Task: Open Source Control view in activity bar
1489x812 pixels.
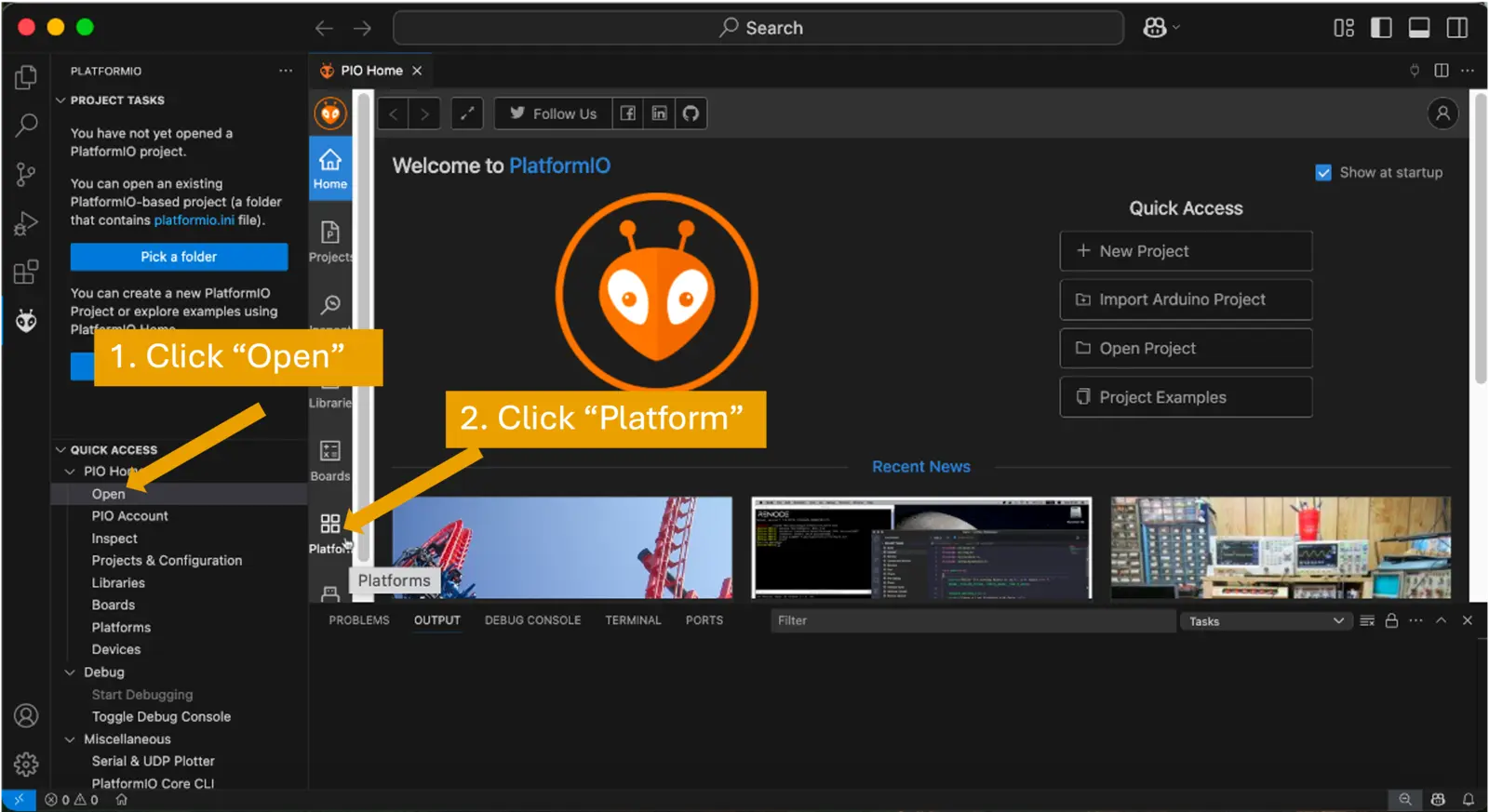Action: click(x=26, y=174)
